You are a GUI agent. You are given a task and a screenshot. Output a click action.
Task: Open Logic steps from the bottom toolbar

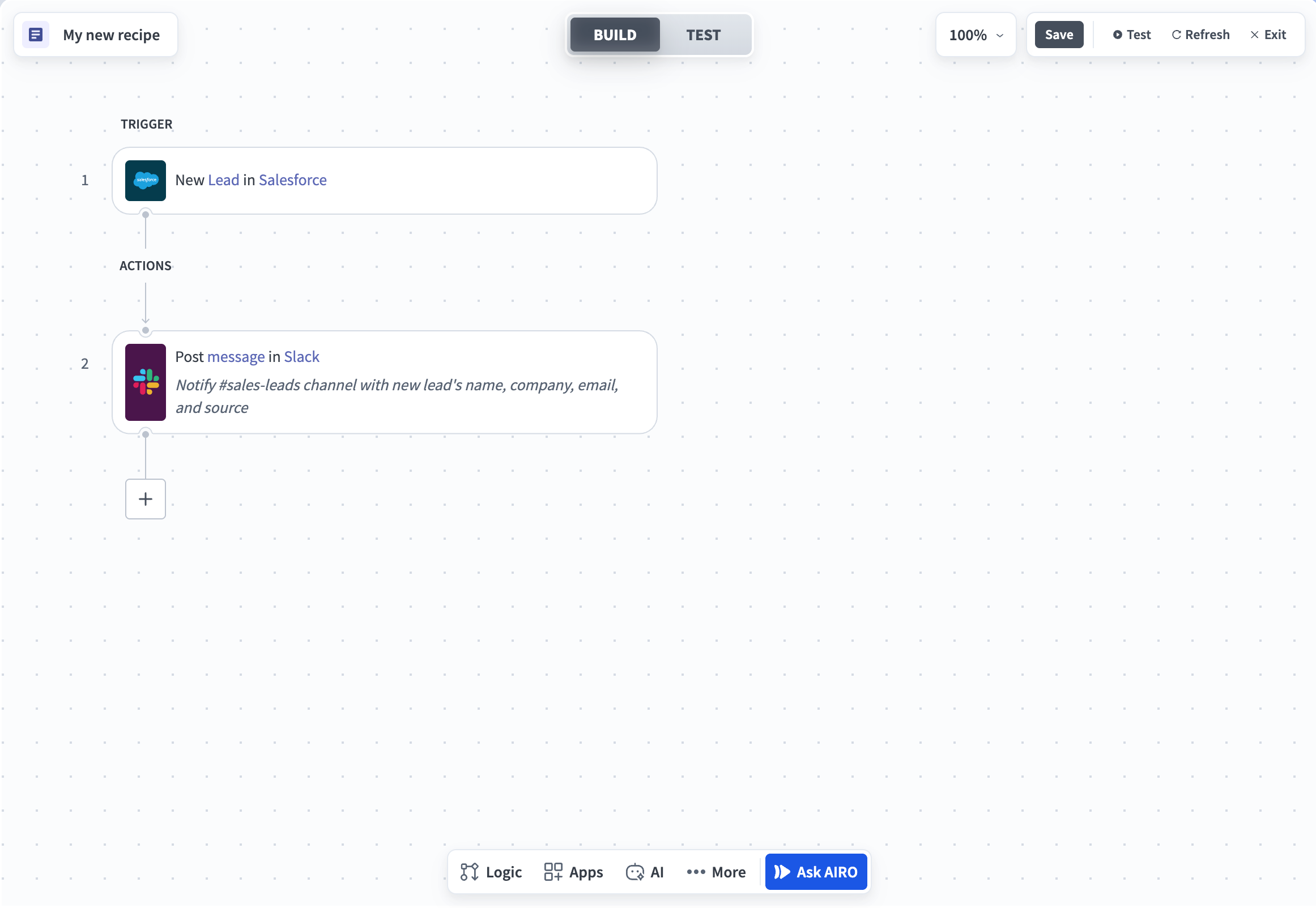(491, 872)
